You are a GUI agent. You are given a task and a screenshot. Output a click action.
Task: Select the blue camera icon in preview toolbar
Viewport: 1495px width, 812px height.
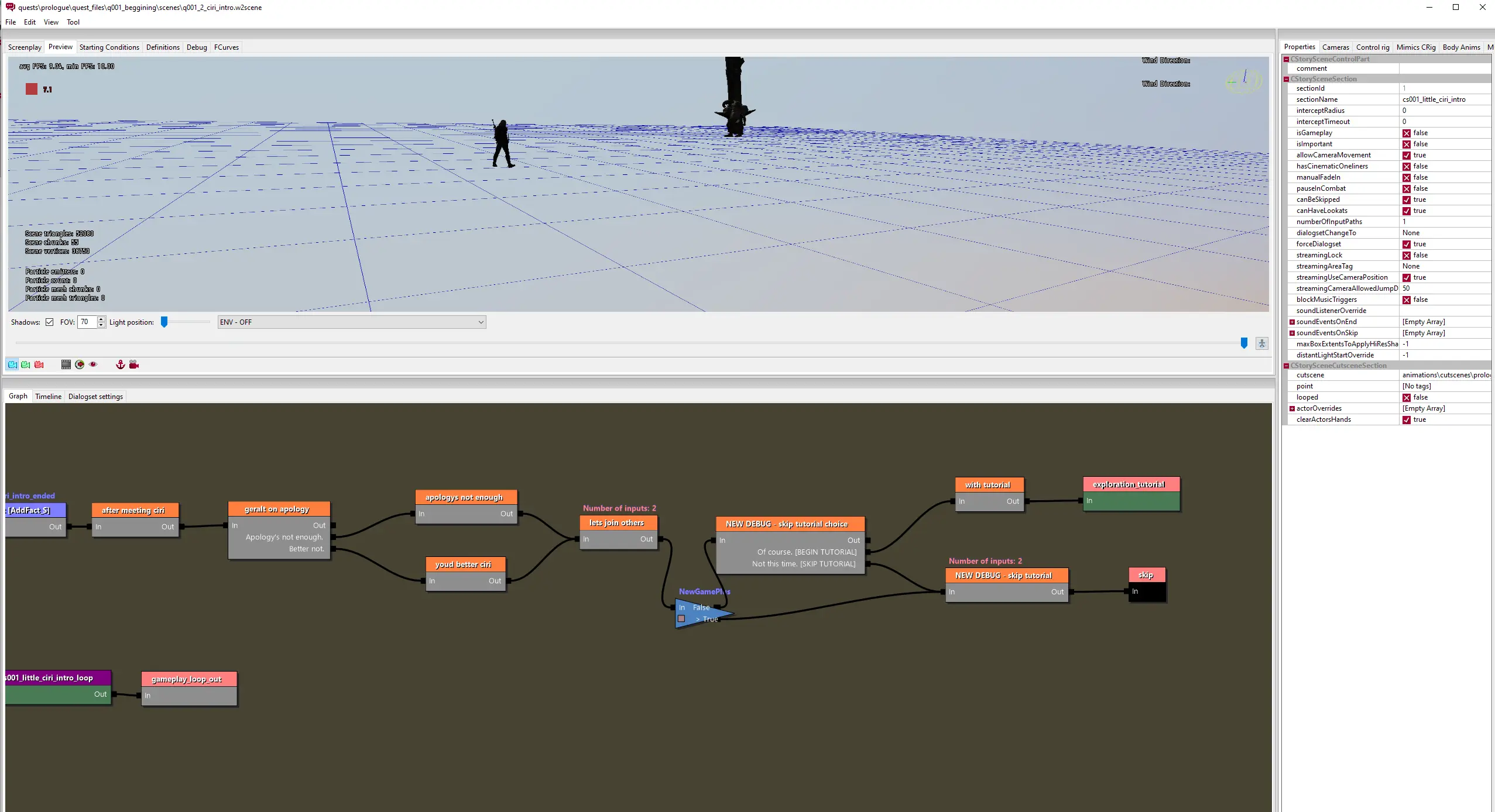[12, 364]
